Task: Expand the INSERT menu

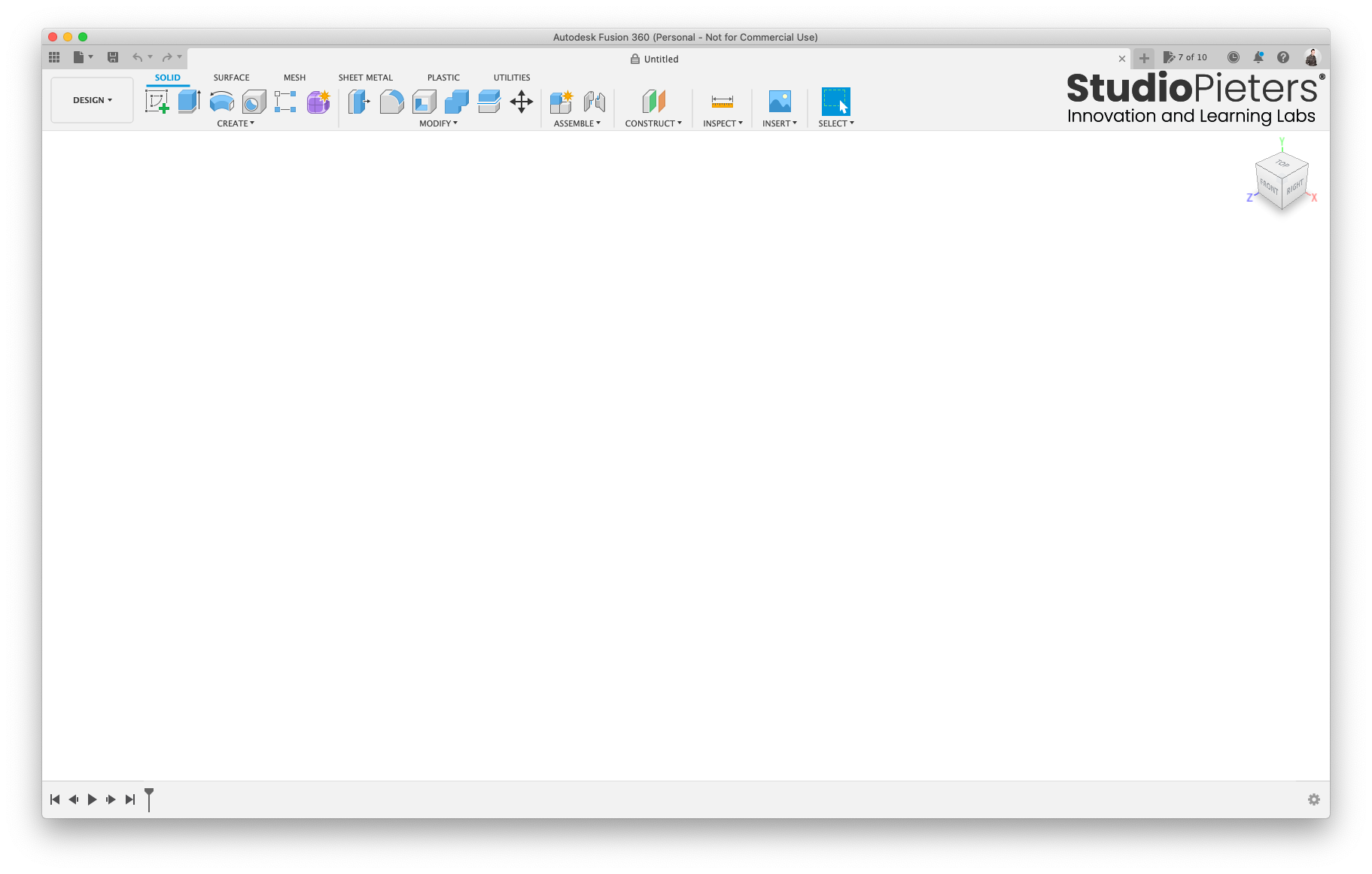Action: [x=780, y=123]
